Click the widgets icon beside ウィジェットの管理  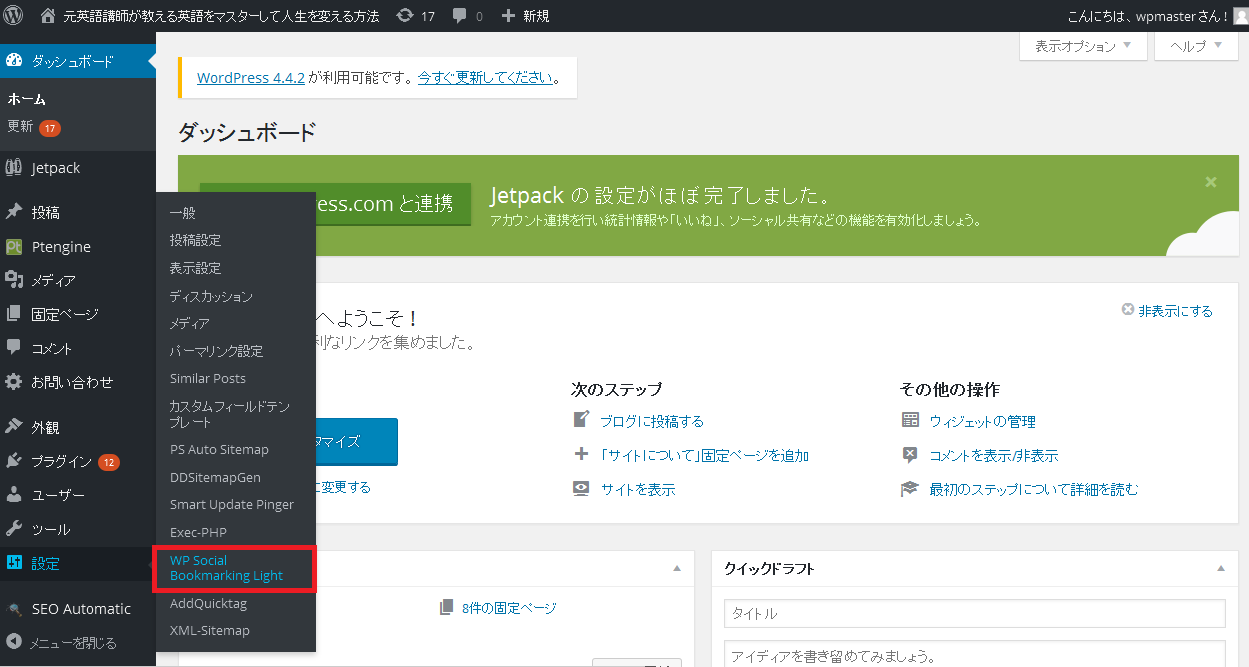(910, 420)
